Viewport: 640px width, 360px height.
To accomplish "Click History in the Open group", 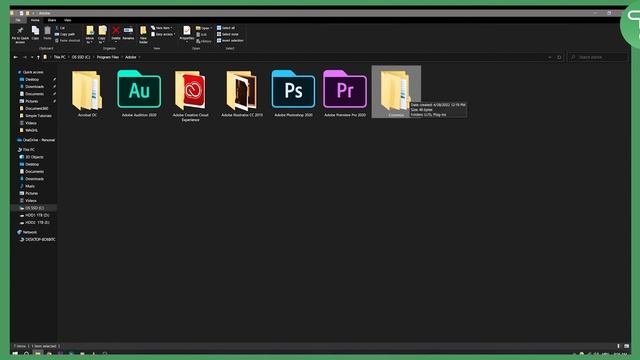I will coord(204,41).
